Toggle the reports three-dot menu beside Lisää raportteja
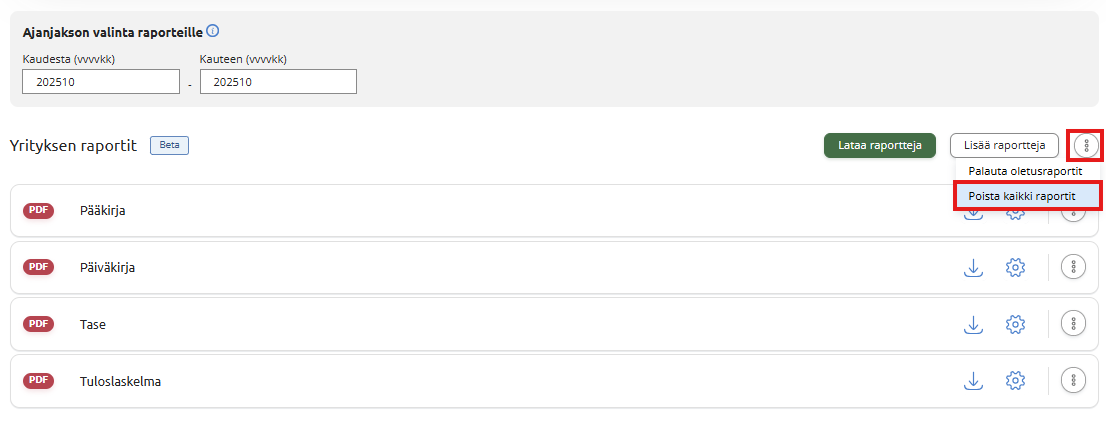The height and width of the screenshot is (422, 1106). coord(1086,146)
